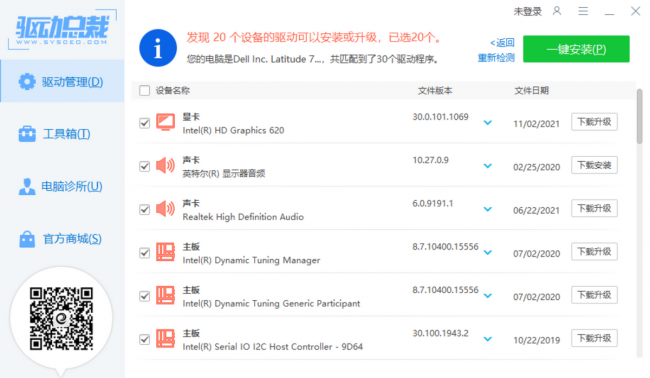Click the driver list vertical scrollbar
The image size is (650, 378).
pos(640,116)
